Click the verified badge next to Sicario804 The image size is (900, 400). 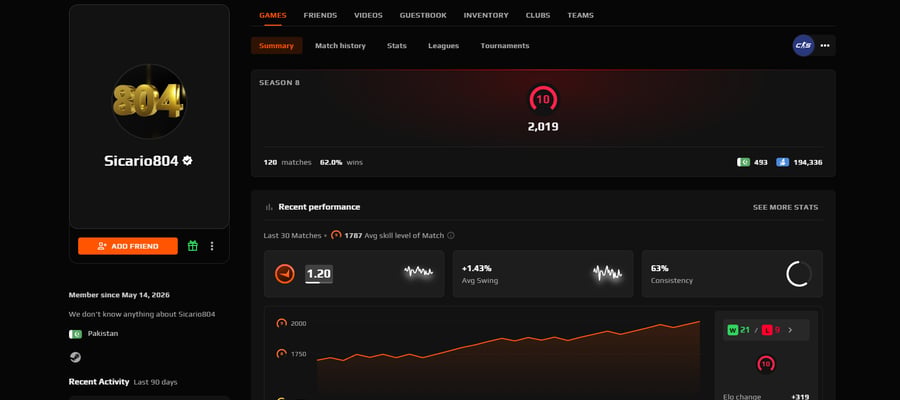187,161
